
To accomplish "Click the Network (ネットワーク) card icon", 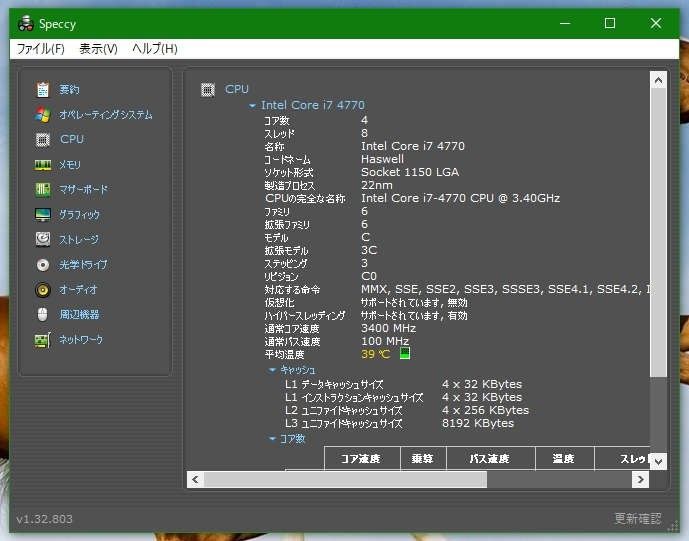I will [43, 340].
